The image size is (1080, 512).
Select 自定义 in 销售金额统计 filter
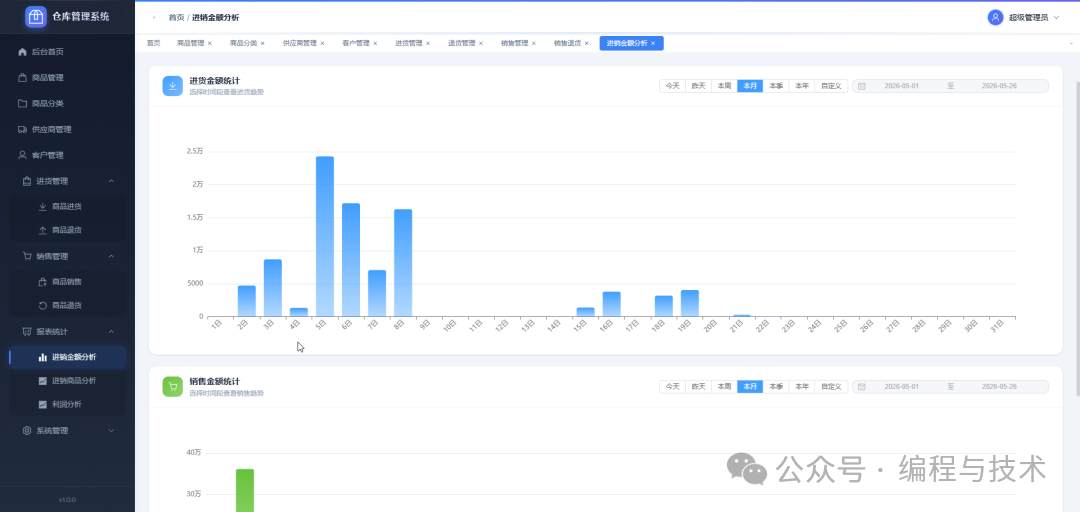tap(831, 387)
